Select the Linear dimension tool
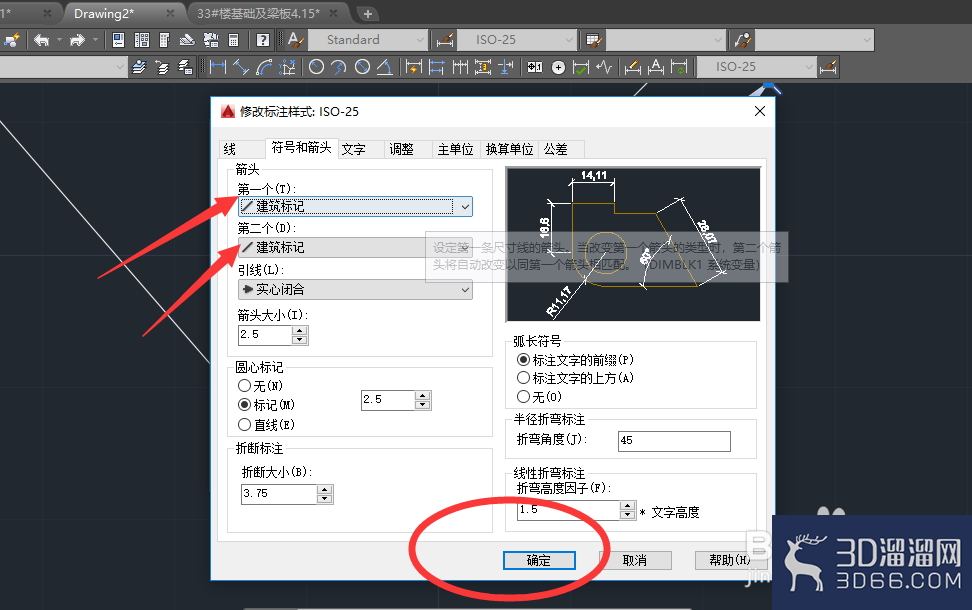 218,67
